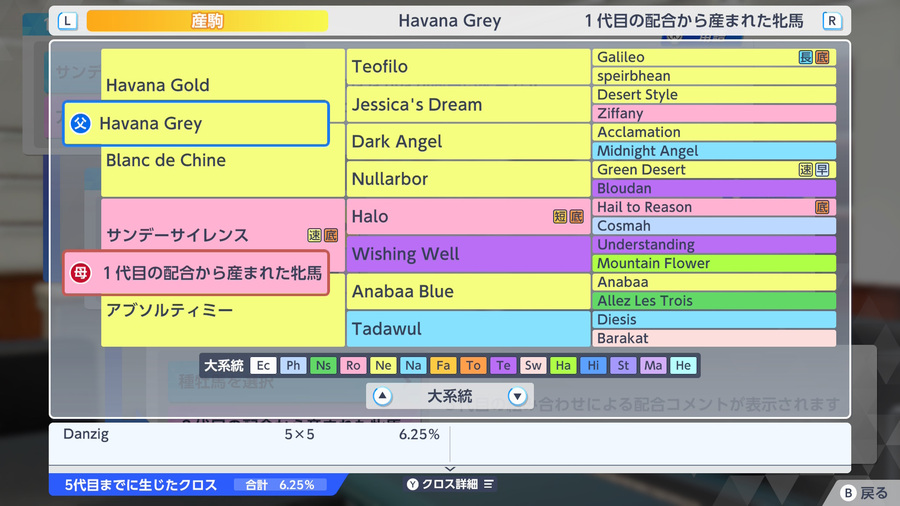Click the Anabaa Blue pedigree cell
900x506 pixels.
[x=468, y=291]
